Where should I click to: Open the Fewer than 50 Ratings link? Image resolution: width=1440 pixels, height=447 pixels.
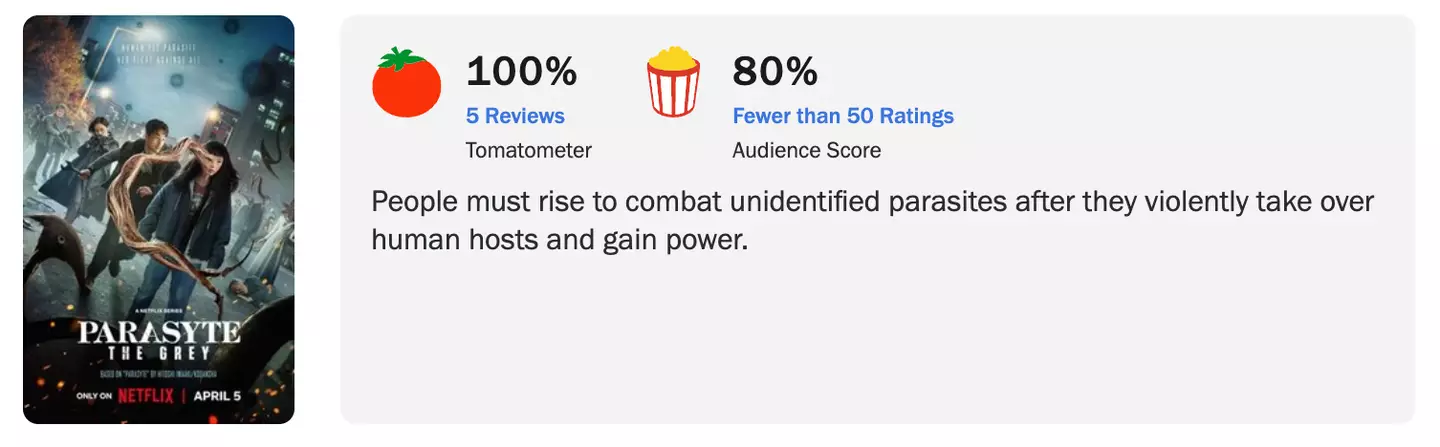pyautogui.click(x=842, y=116)
